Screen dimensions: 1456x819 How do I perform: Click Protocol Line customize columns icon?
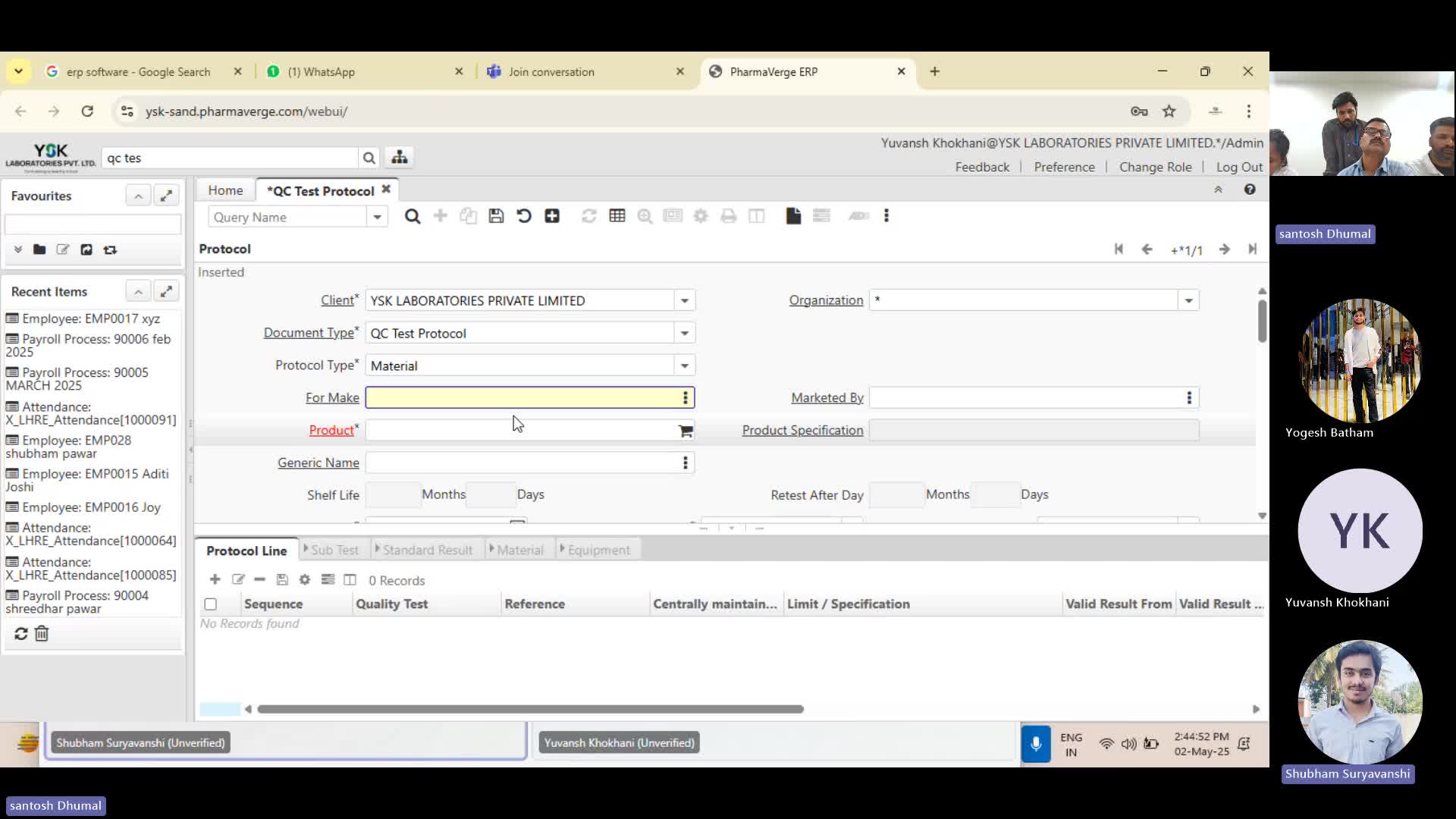click(350, 580)
